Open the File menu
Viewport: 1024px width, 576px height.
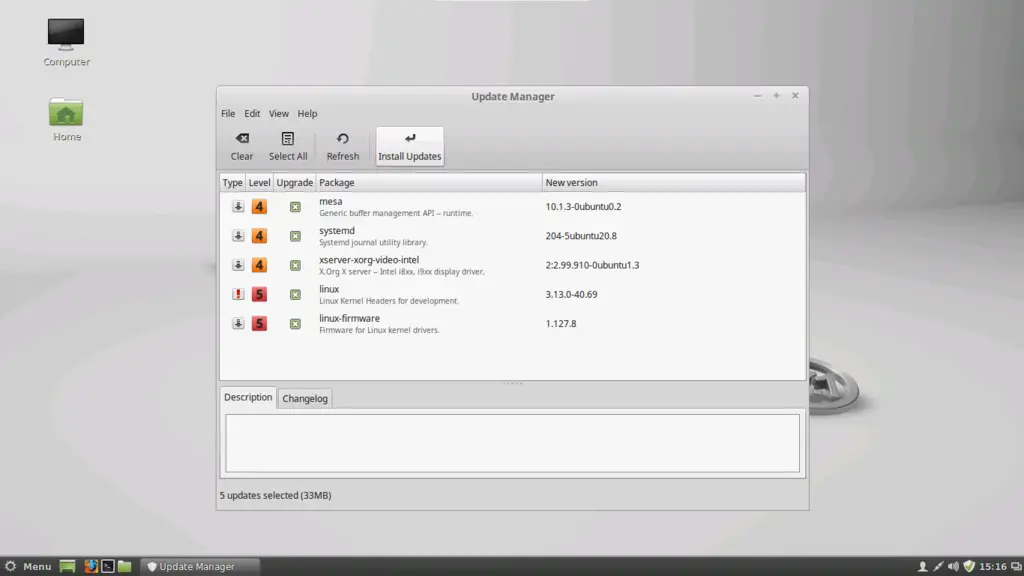[x=228, y=114]
